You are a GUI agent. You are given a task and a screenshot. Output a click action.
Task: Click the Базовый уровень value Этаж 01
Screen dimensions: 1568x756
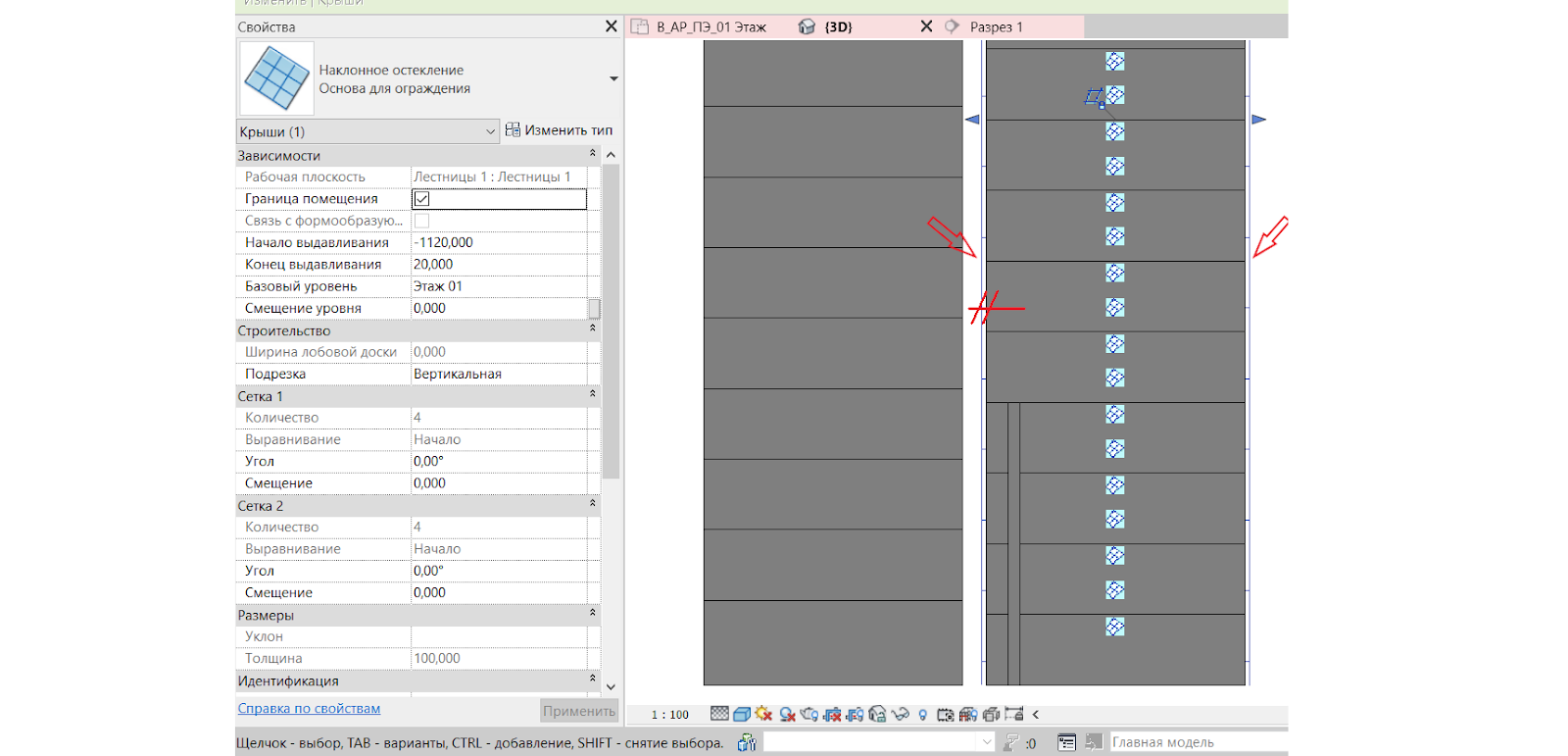[499, 286]
